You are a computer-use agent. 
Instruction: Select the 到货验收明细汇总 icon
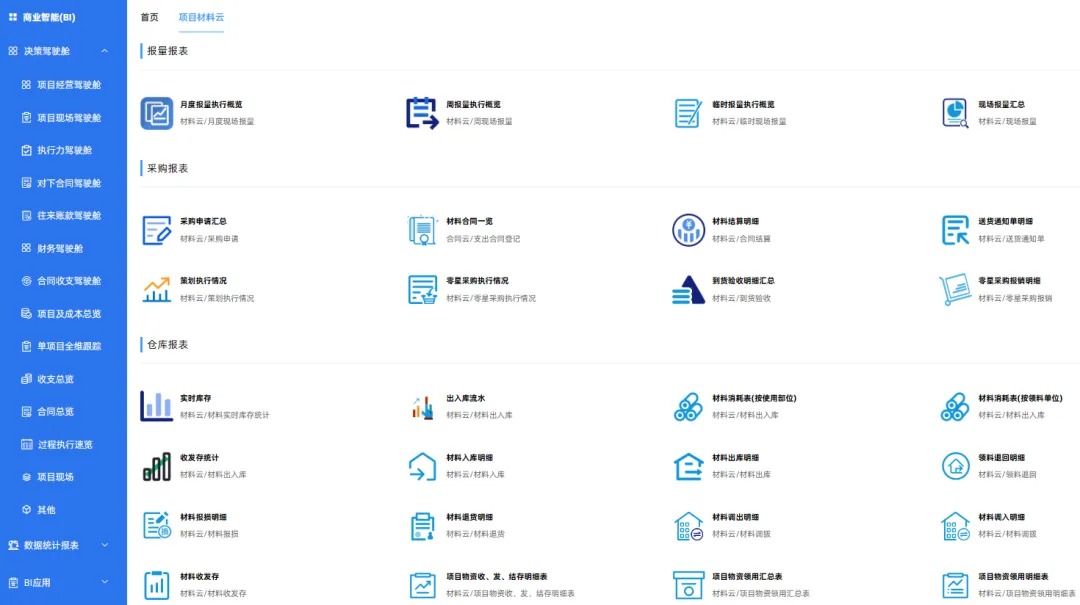tap(688, 289)
